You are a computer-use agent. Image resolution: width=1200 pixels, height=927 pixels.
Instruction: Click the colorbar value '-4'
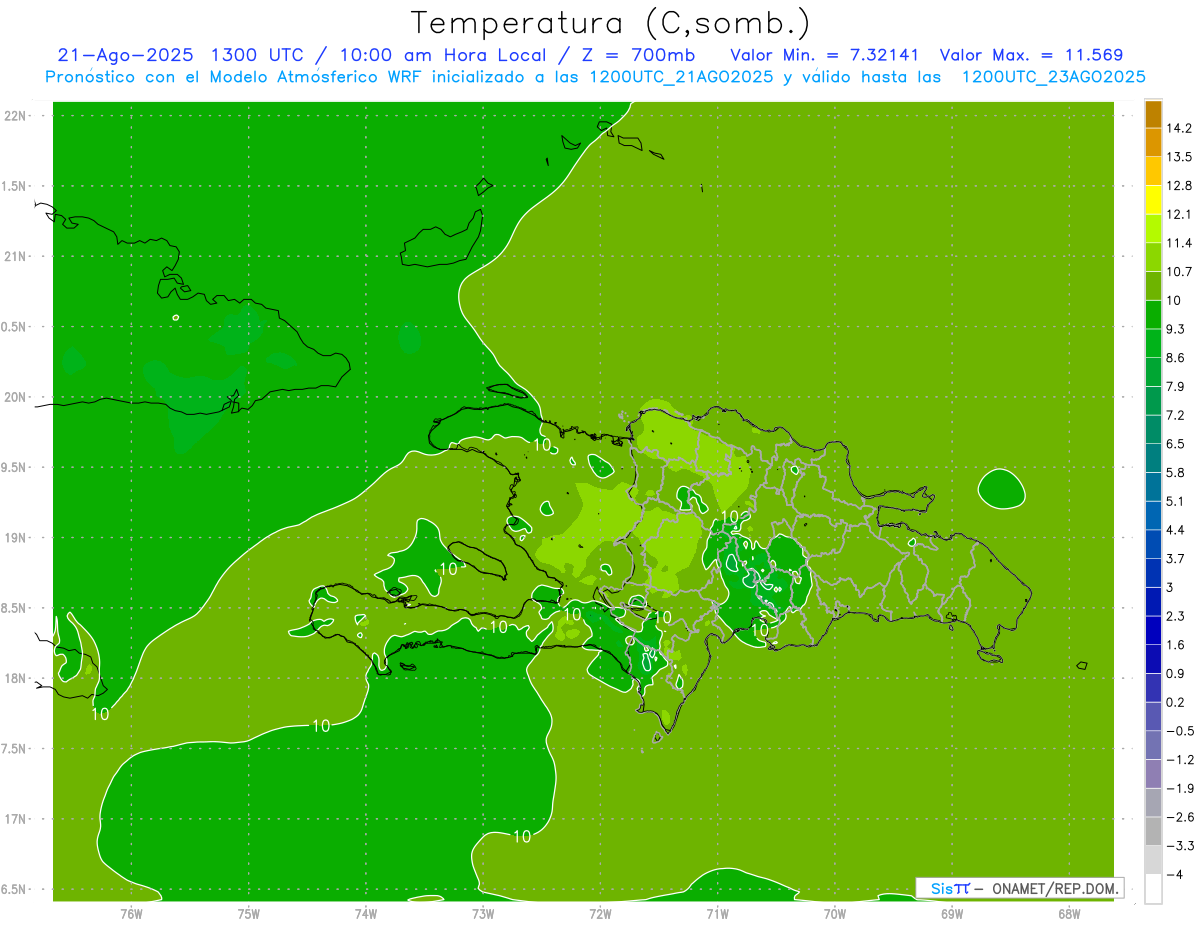tap(1176, 874)
